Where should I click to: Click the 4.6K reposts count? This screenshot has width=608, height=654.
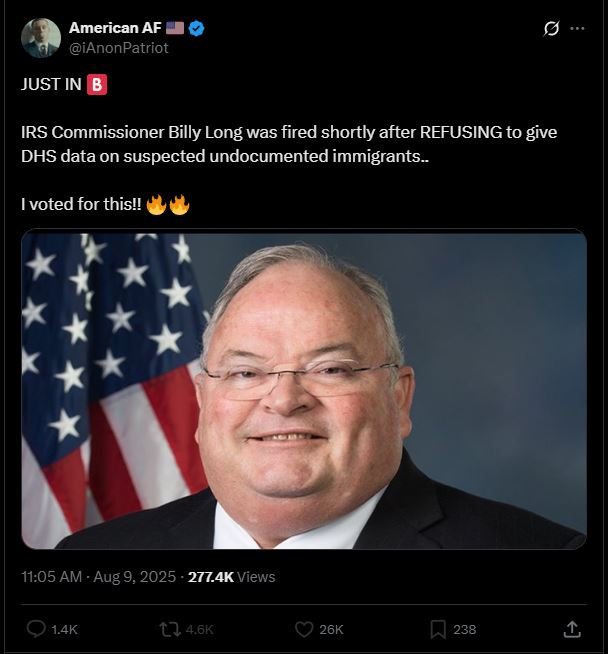point(199,629)
